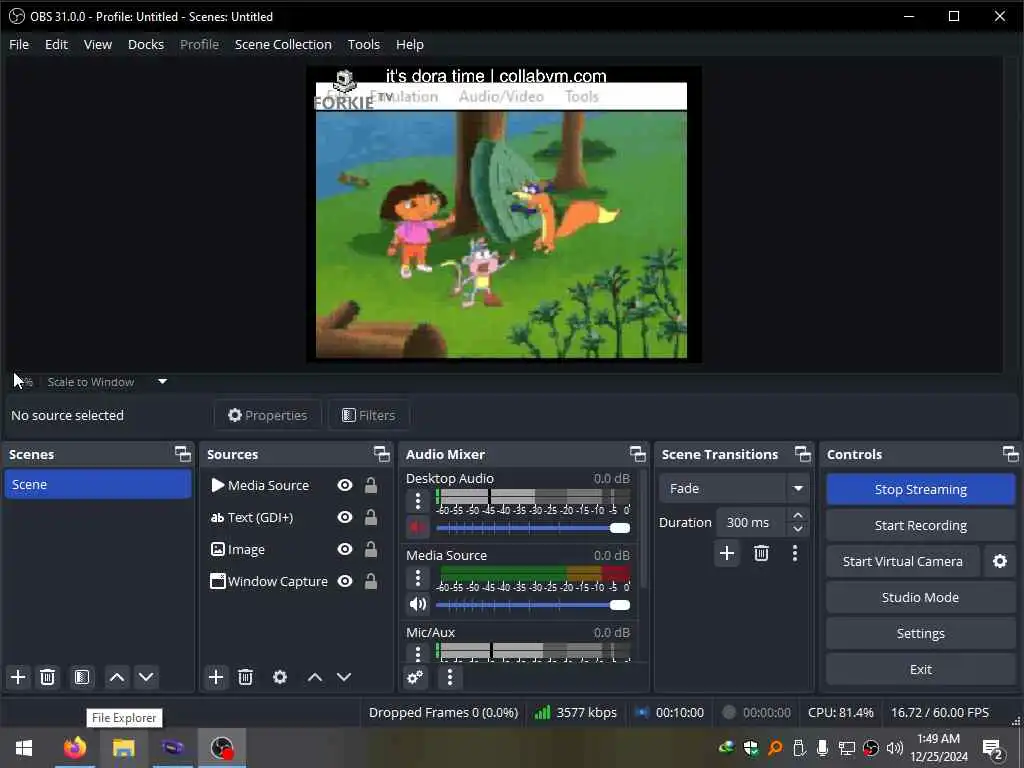Move scene down arrow in Scenes dock
The image size is (1024, 768).
[146, 677]
